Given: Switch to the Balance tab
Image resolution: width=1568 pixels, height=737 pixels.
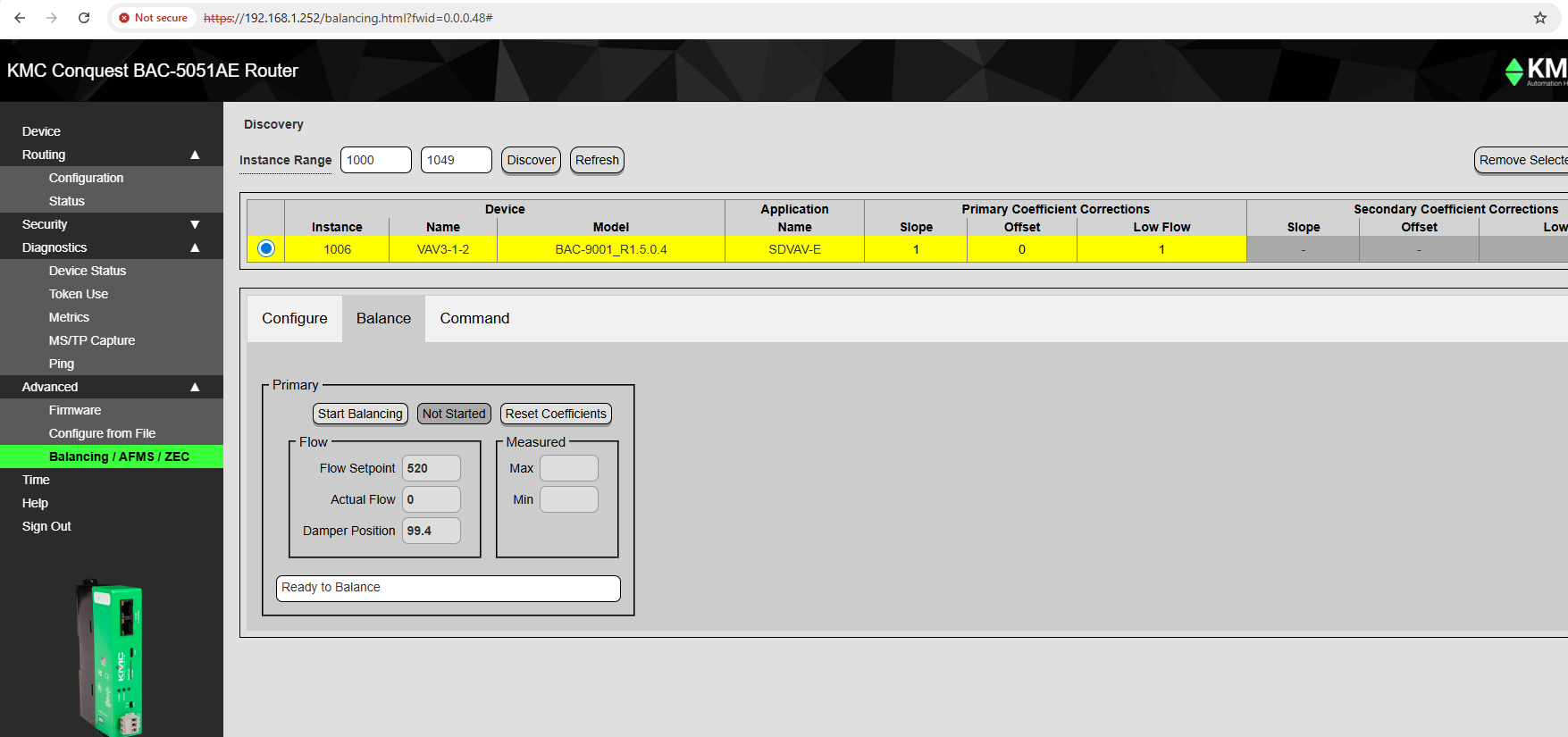Looking at the screenshot, I should point(384,319).
